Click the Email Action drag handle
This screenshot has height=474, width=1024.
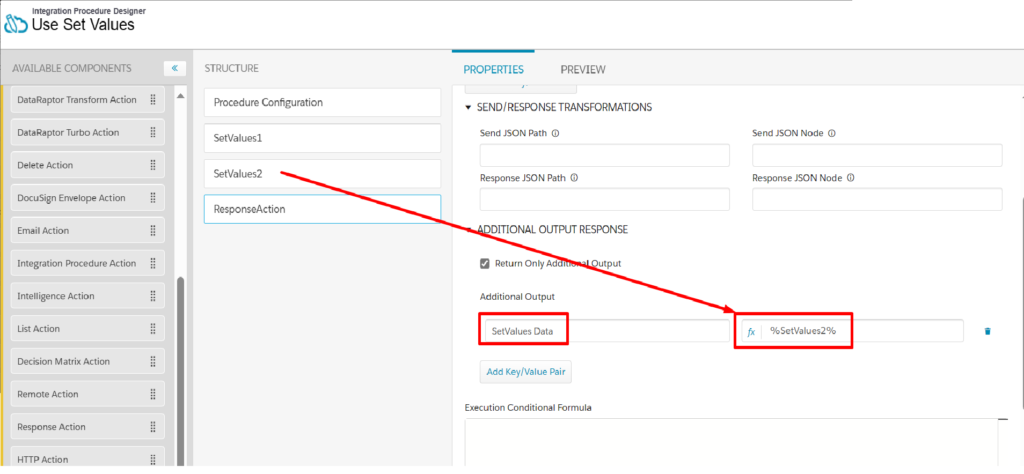point(153,230)
